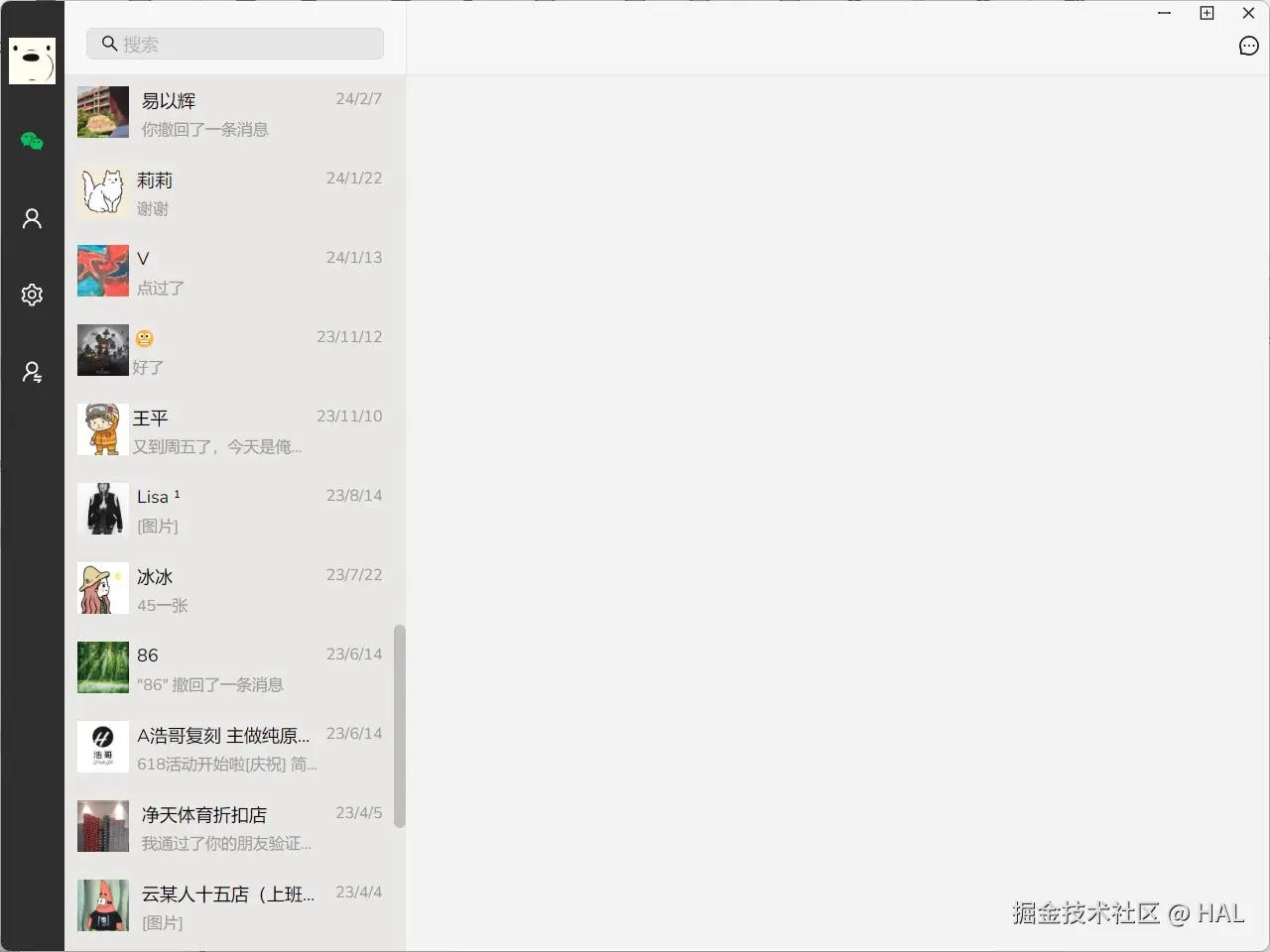Open the 云某人十五店 chat
1270x952 pixels.
coord(233,905)
